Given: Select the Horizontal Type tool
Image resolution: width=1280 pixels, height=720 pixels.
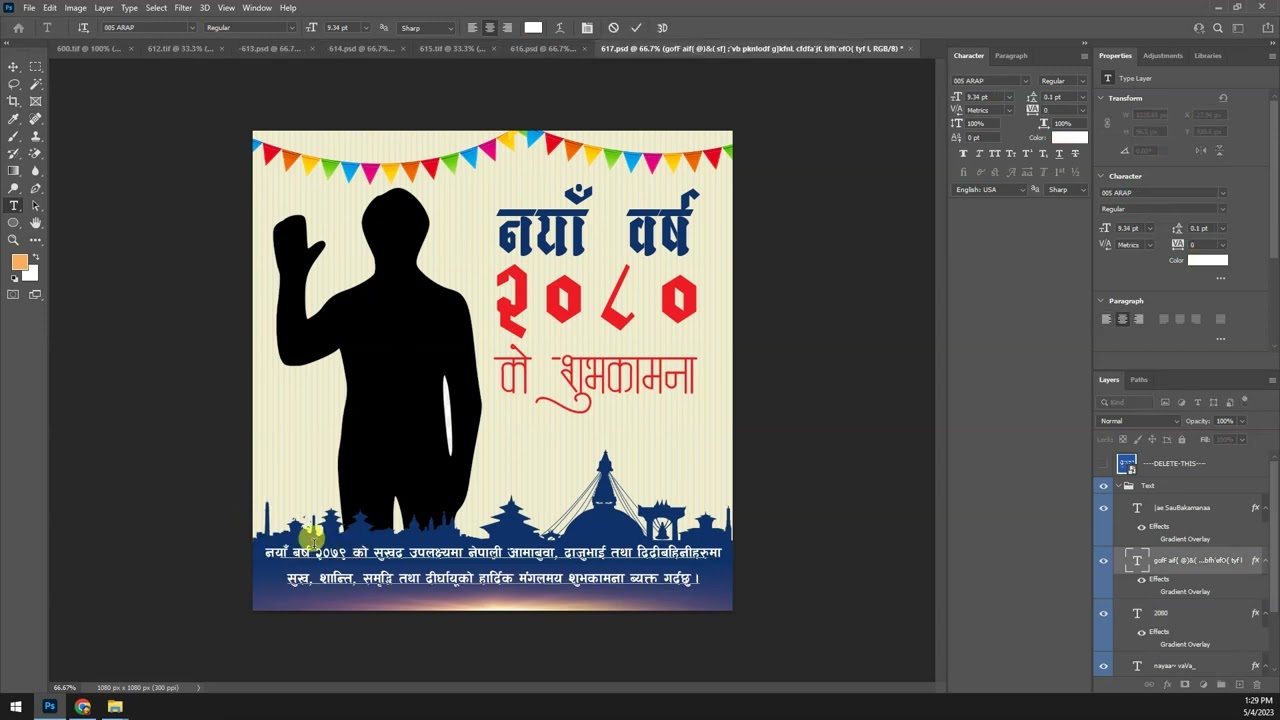Looking at the screenshot, I should (13, 205).
